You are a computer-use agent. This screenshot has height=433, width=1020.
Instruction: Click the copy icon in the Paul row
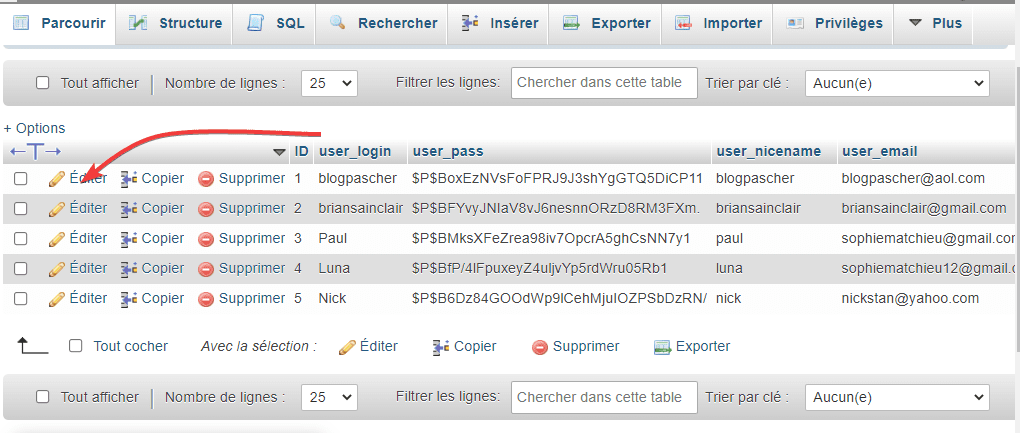pyautogui.click(x=129, y=239)
